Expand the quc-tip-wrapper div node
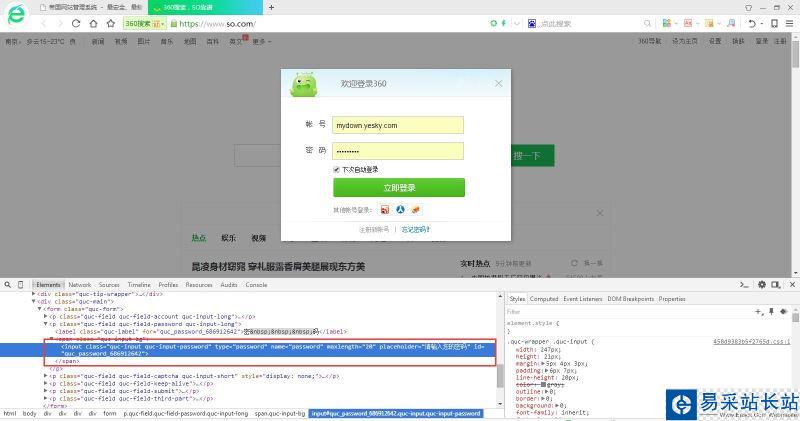This screenshot has width=800, height=421. click(x=34, y=294)
